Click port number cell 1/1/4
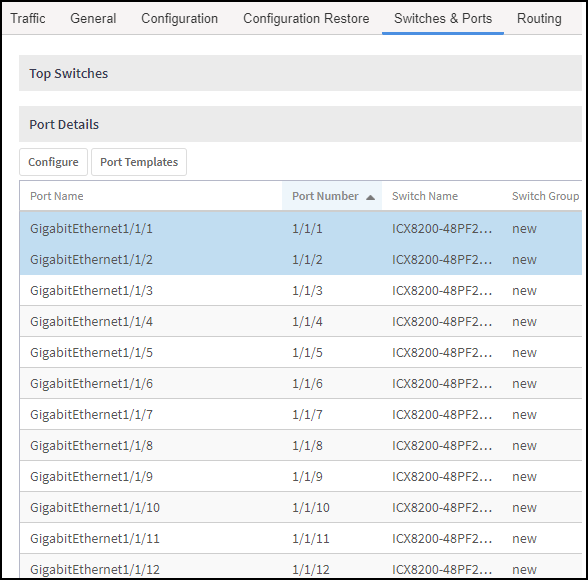 point(307,322)
